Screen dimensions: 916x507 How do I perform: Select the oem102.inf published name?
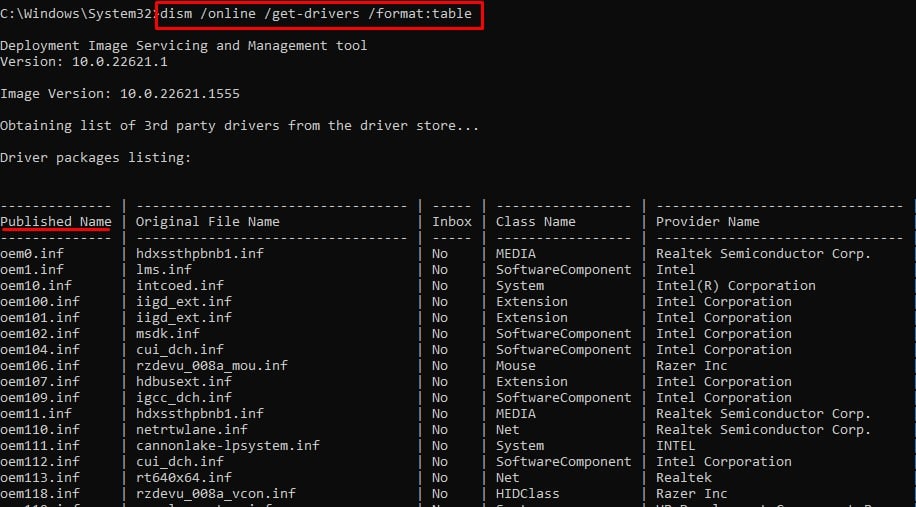(40, 334)
